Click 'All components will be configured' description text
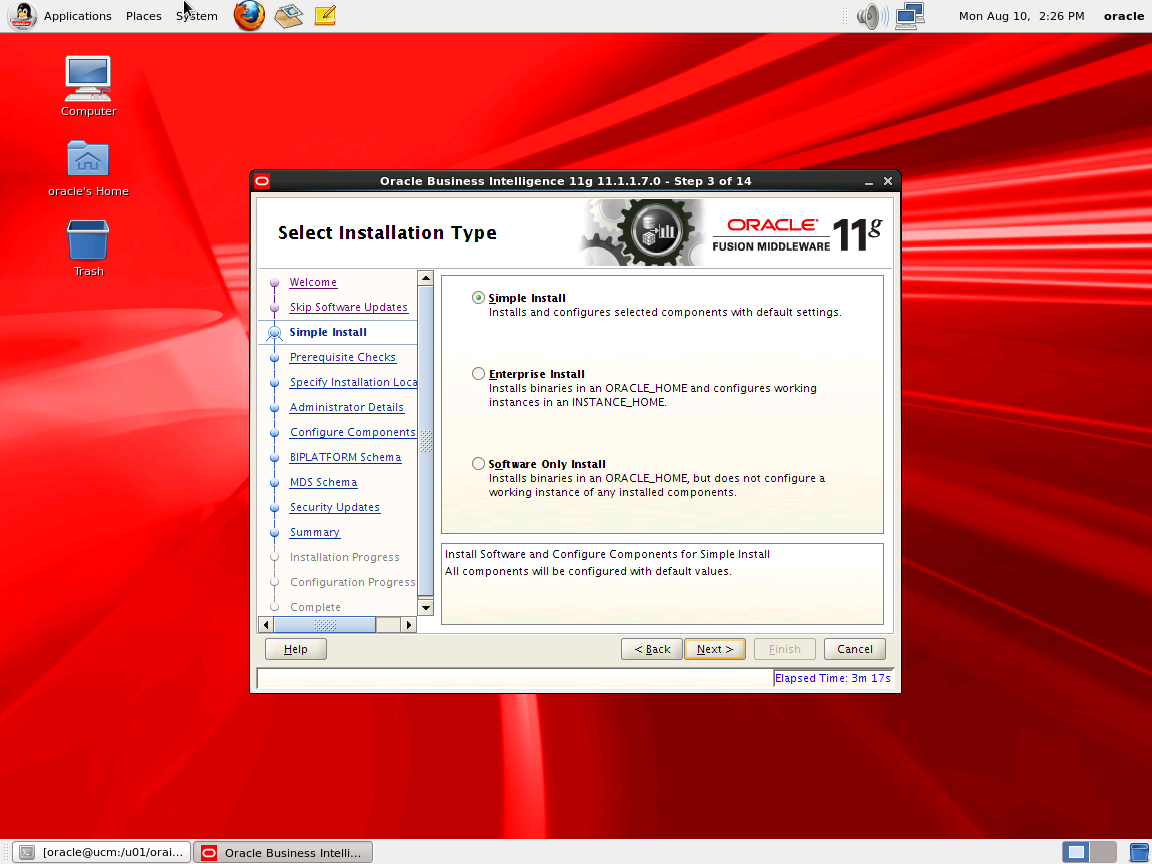 click(x=588, y=571)
